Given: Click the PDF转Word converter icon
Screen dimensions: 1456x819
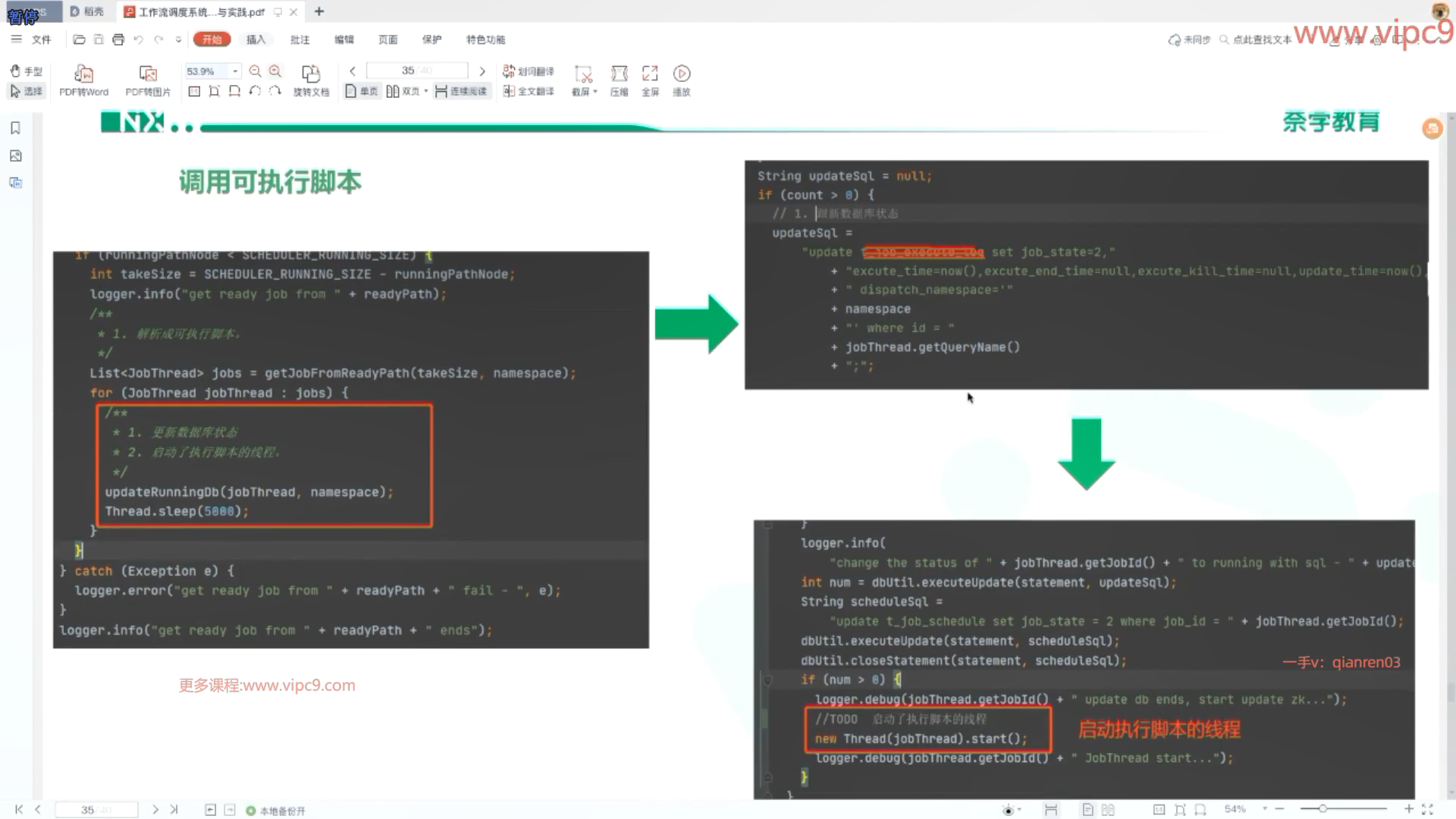Looking at the screenshot, I should click(x=83, y=74).
